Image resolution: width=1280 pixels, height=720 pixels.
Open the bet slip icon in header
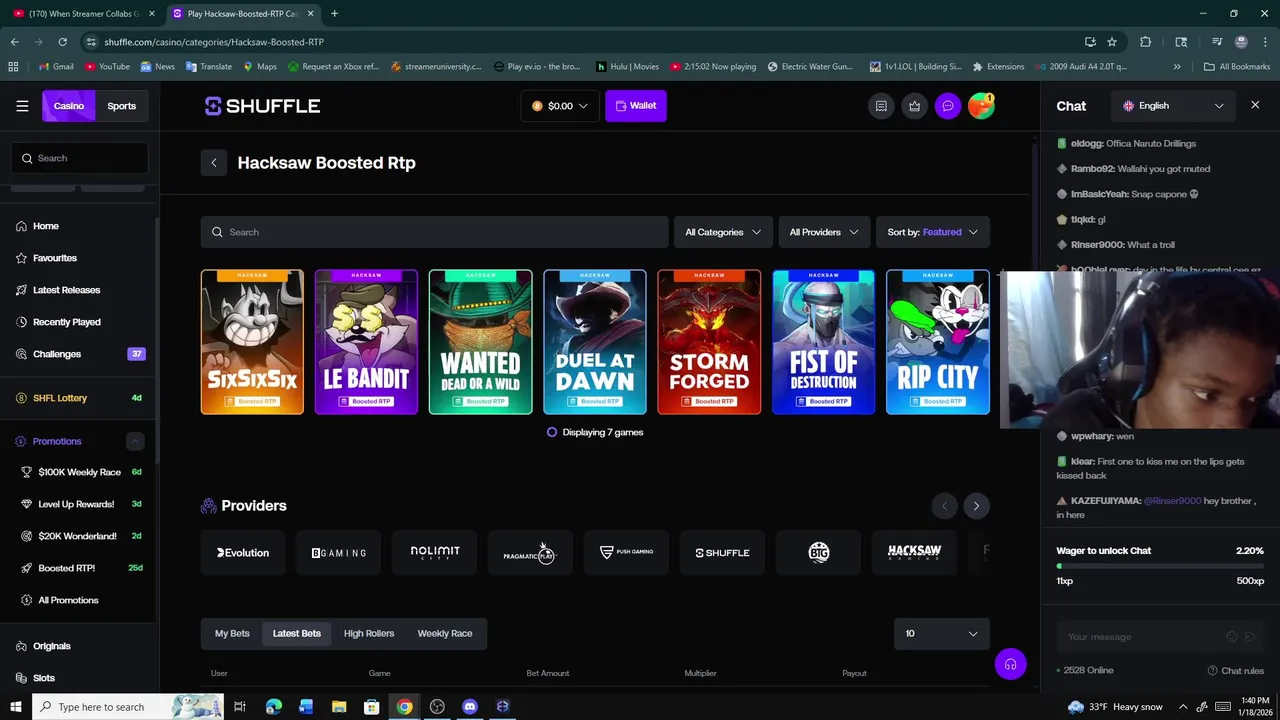[881, 106]
